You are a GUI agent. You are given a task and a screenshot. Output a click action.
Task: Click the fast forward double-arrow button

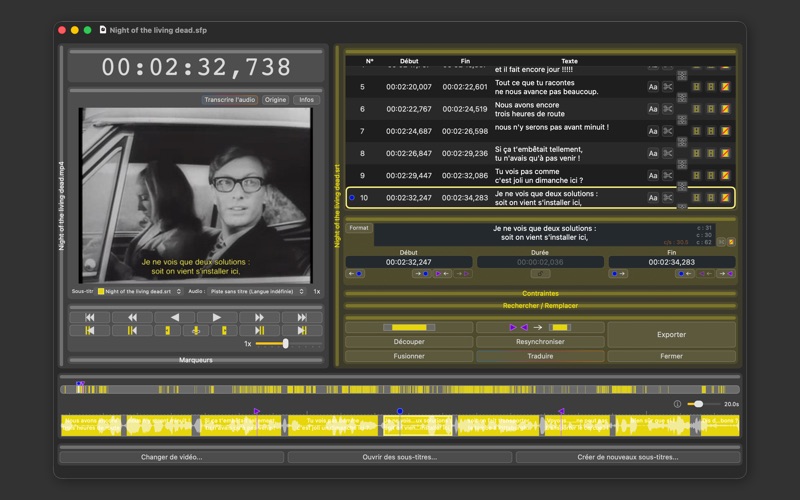click(x=259, y=317)
